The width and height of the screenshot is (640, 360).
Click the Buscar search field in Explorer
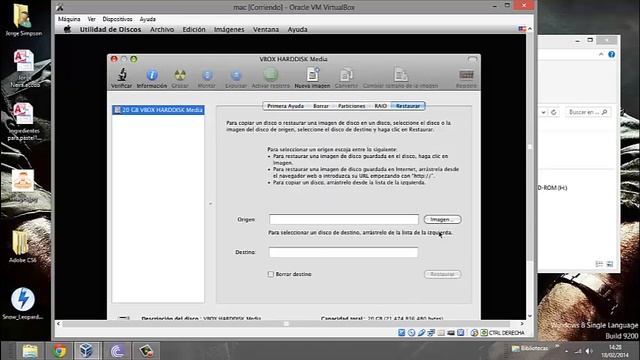[x=588, y=112]
